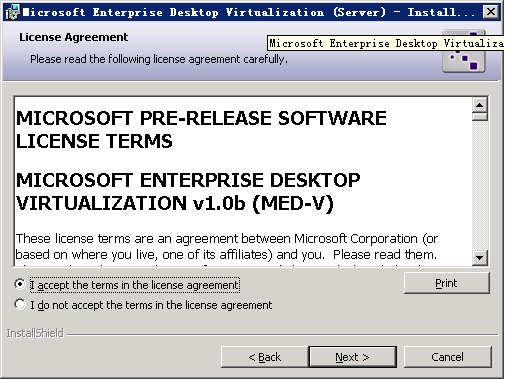Click the installer icon in title bar
The width and height of the screenshot is (506, 380).
click(x=13, y=12)
